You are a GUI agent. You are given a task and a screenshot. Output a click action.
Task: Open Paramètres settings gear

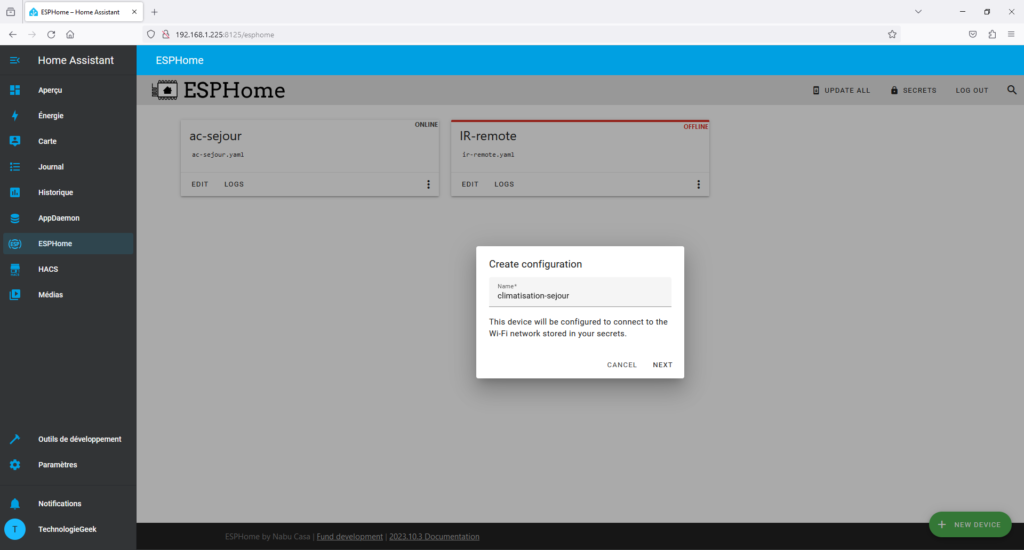pos(15,464)
